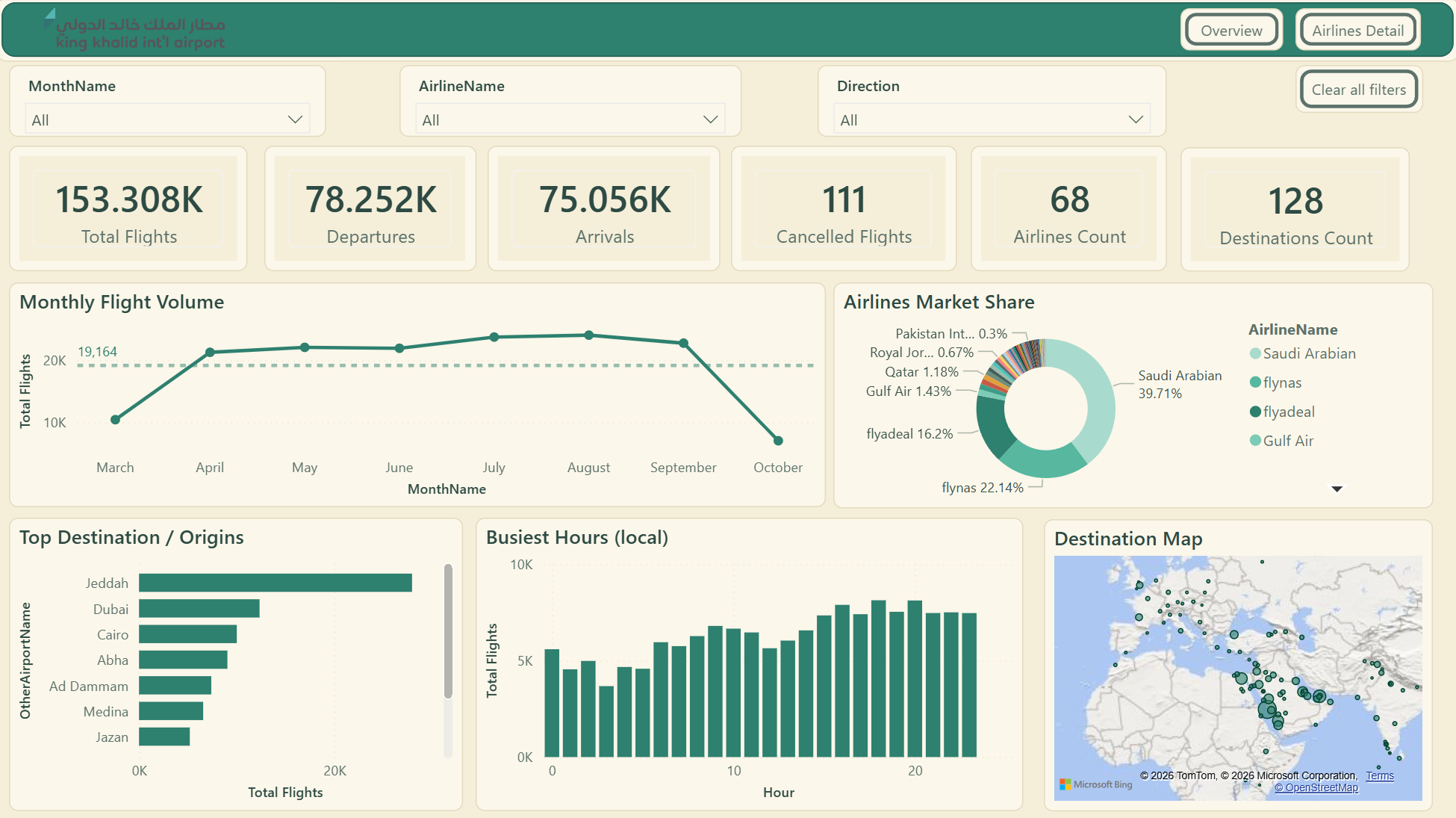Image resolution: width=1456 pixels, height=818 pixels.
Task: Click the Busiest Hours (local) title
Action: pos(576,537)
